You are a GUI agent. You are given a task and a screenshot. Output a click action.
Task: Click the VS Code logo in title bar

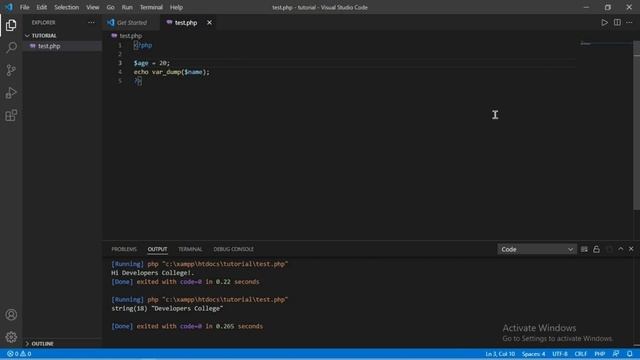point(8,7)
